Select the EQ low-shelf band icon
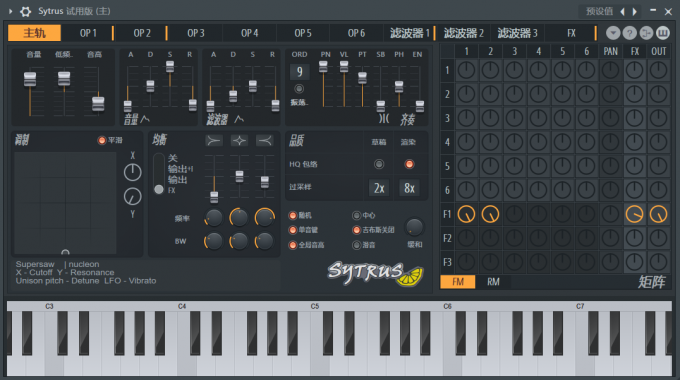 [214, 141]
